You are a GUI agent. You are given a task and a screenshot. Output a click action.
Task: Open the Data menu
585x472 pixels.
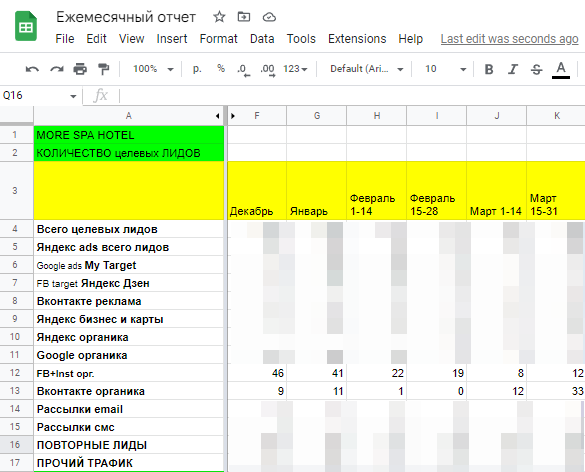pyautogui.click(x=262, y=39)
